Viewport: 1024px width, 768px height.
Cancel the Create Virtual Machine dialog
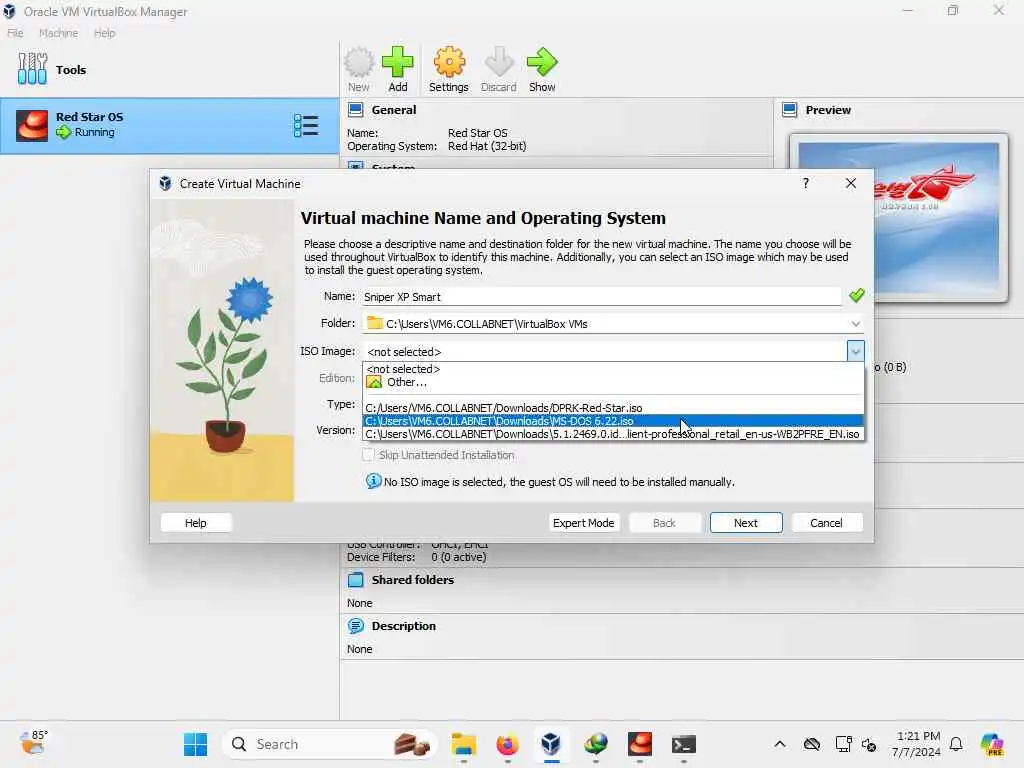pyautogui.click(x=826, y=522)
